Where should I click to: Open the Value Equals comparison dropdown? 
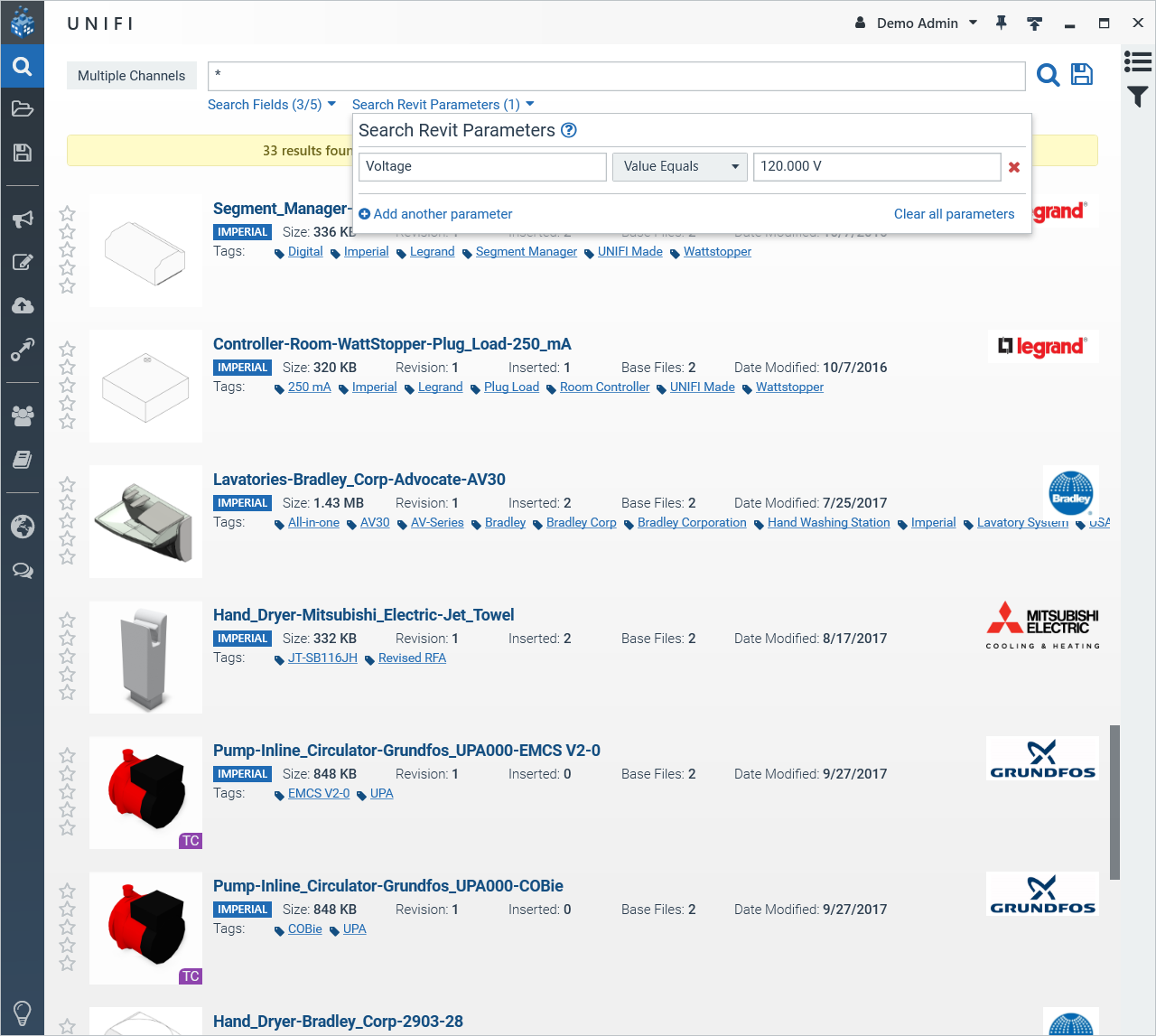[x=680, y=167]
